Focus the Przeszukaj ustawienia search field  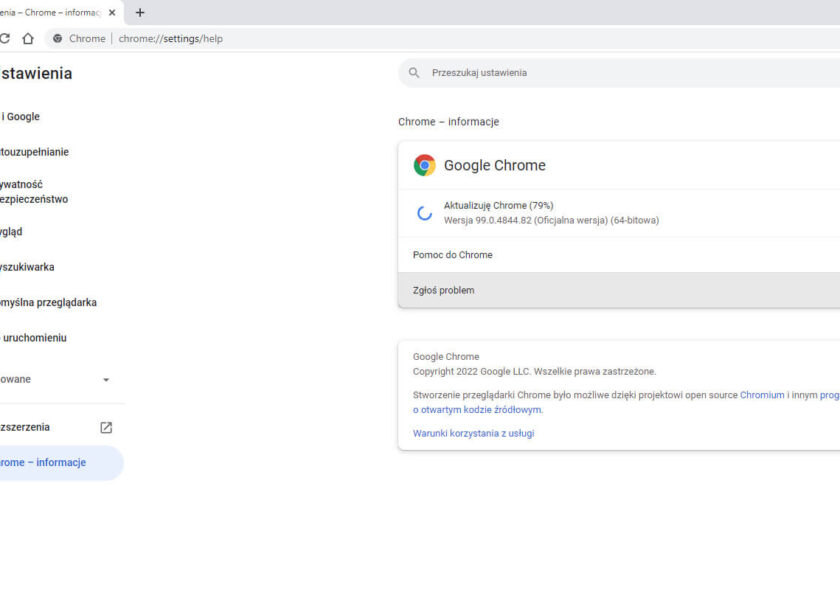pos(619,72)
